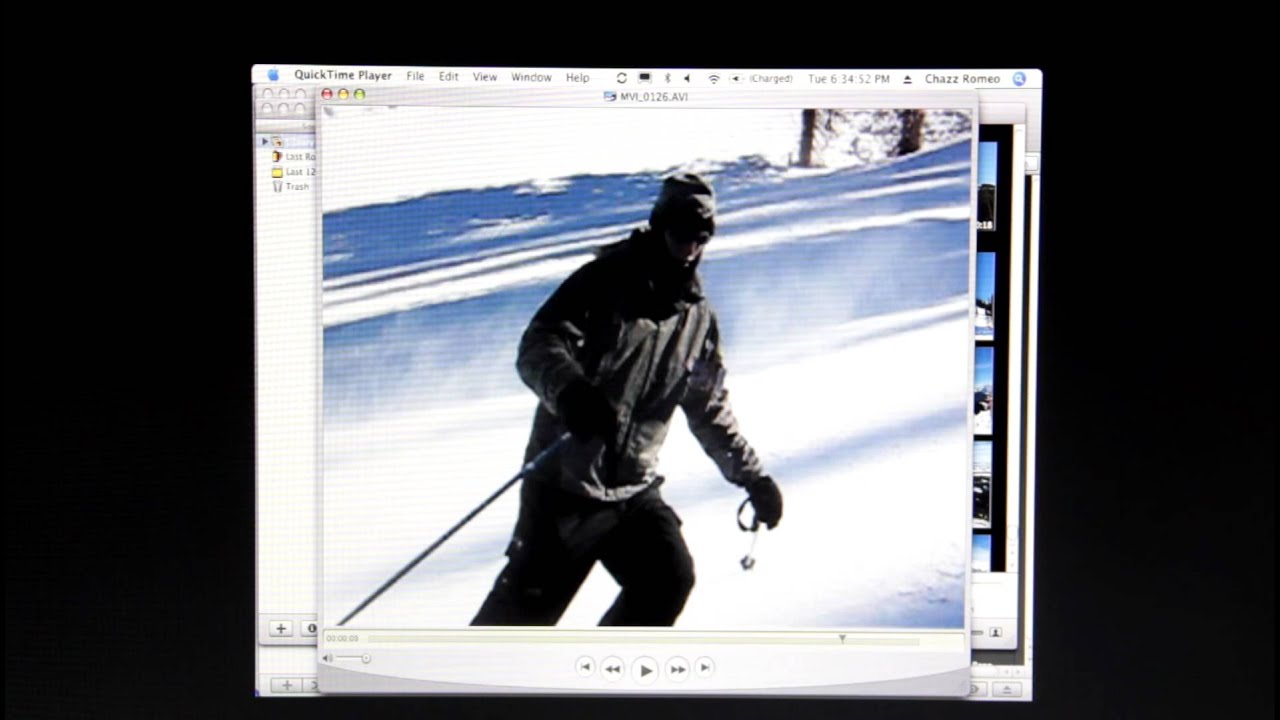Image resolution: width=1280 pixels, height=720 pixels.
Task: Open the QuickTime Player application menu
Action: click(x=343, y=76)
